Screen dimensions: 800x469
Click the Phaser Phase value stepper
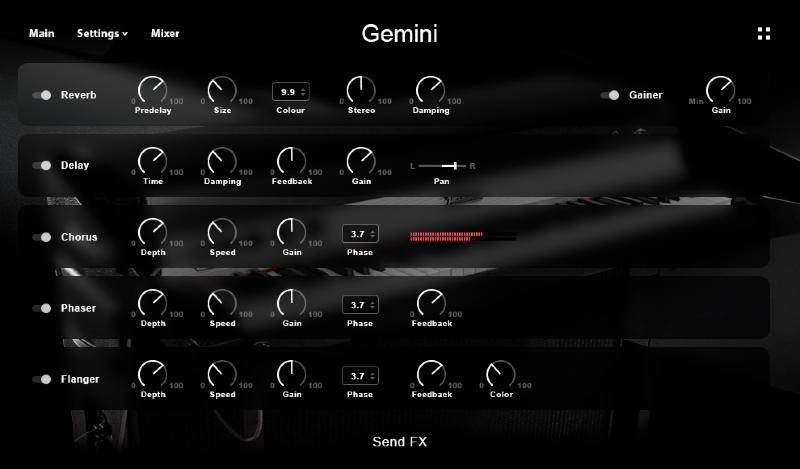coord(360,305)
